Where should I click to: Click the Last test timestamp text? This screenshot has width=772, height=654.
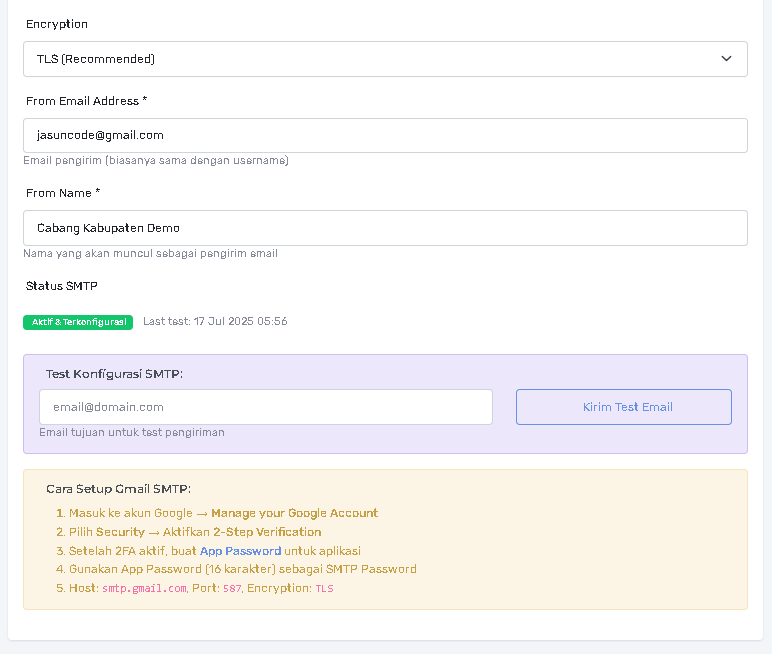(x=215, y=322)
